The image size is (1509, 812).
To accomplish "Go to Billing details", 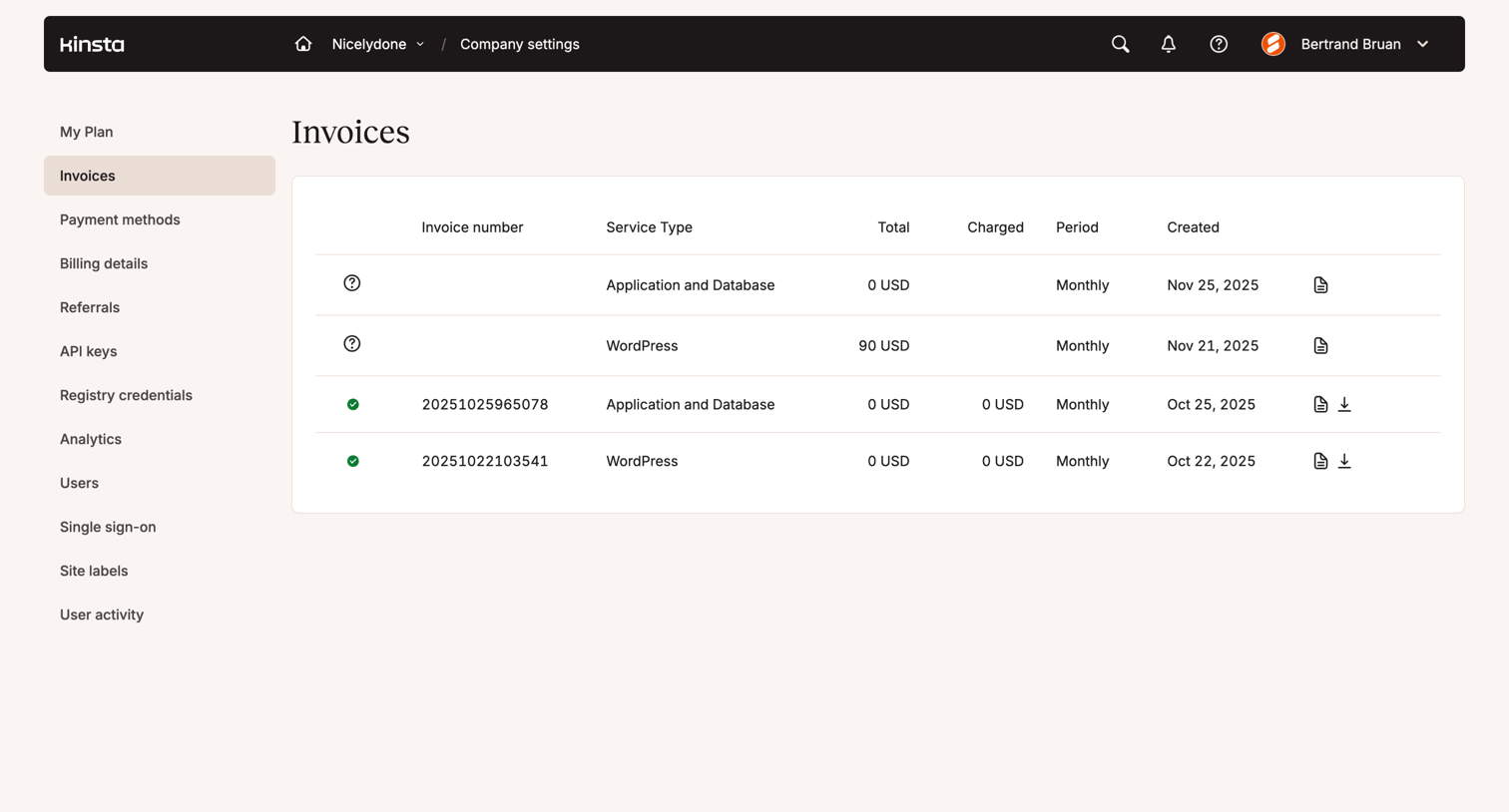I will [160, 263].
